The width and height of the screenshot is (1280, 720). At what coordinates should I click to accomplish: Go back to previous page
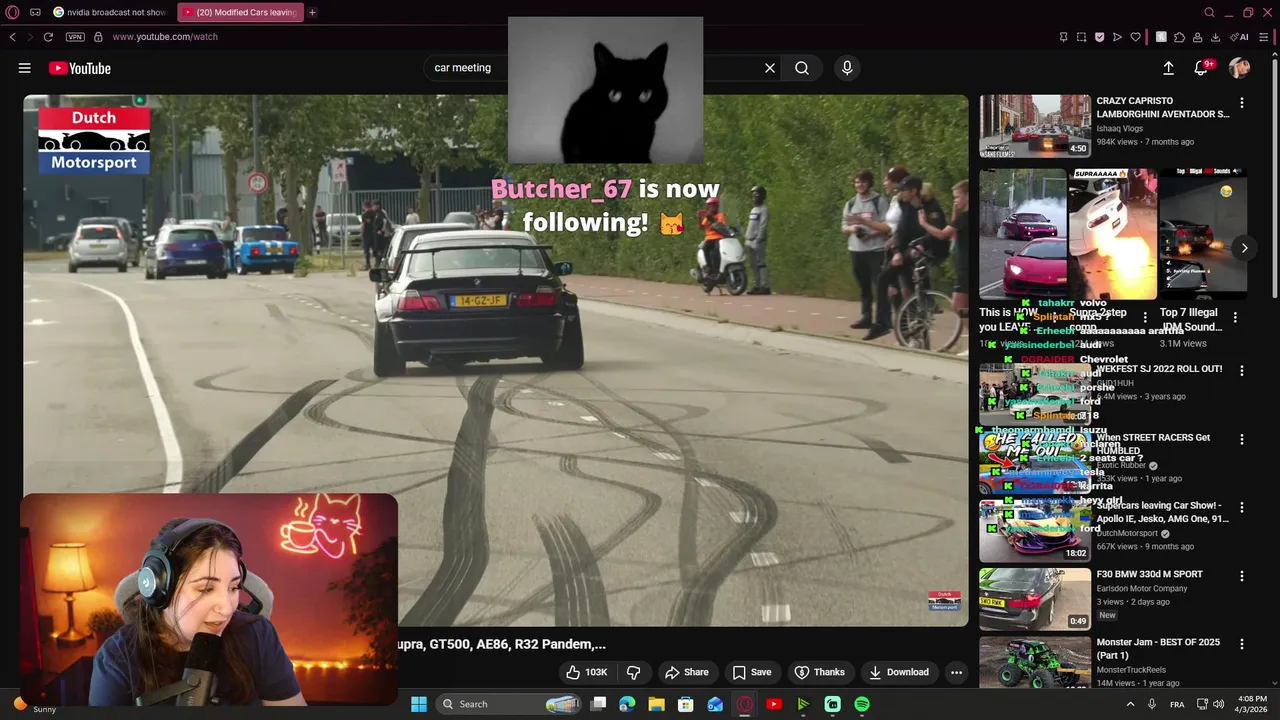tap(12, 37)
